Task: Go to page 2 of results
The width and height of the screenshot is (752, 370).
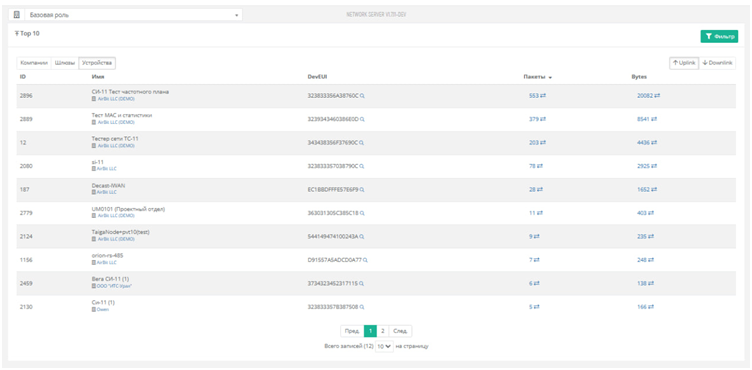Action: [x=383, y=331]
